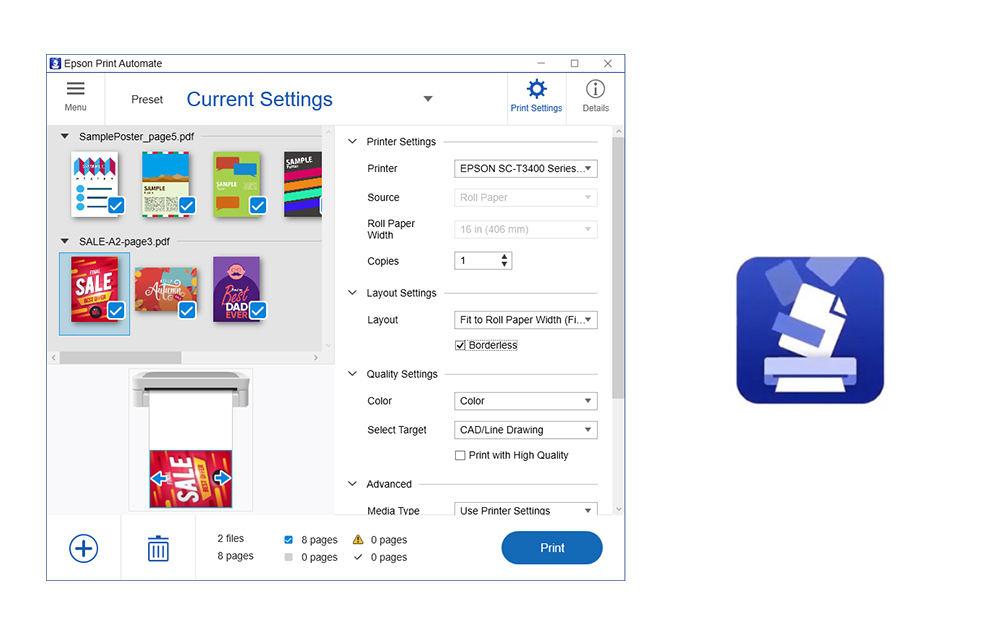Click the Epson Print Automate app logo
Viewport: 996px width, 637px height.
(810, 330)
